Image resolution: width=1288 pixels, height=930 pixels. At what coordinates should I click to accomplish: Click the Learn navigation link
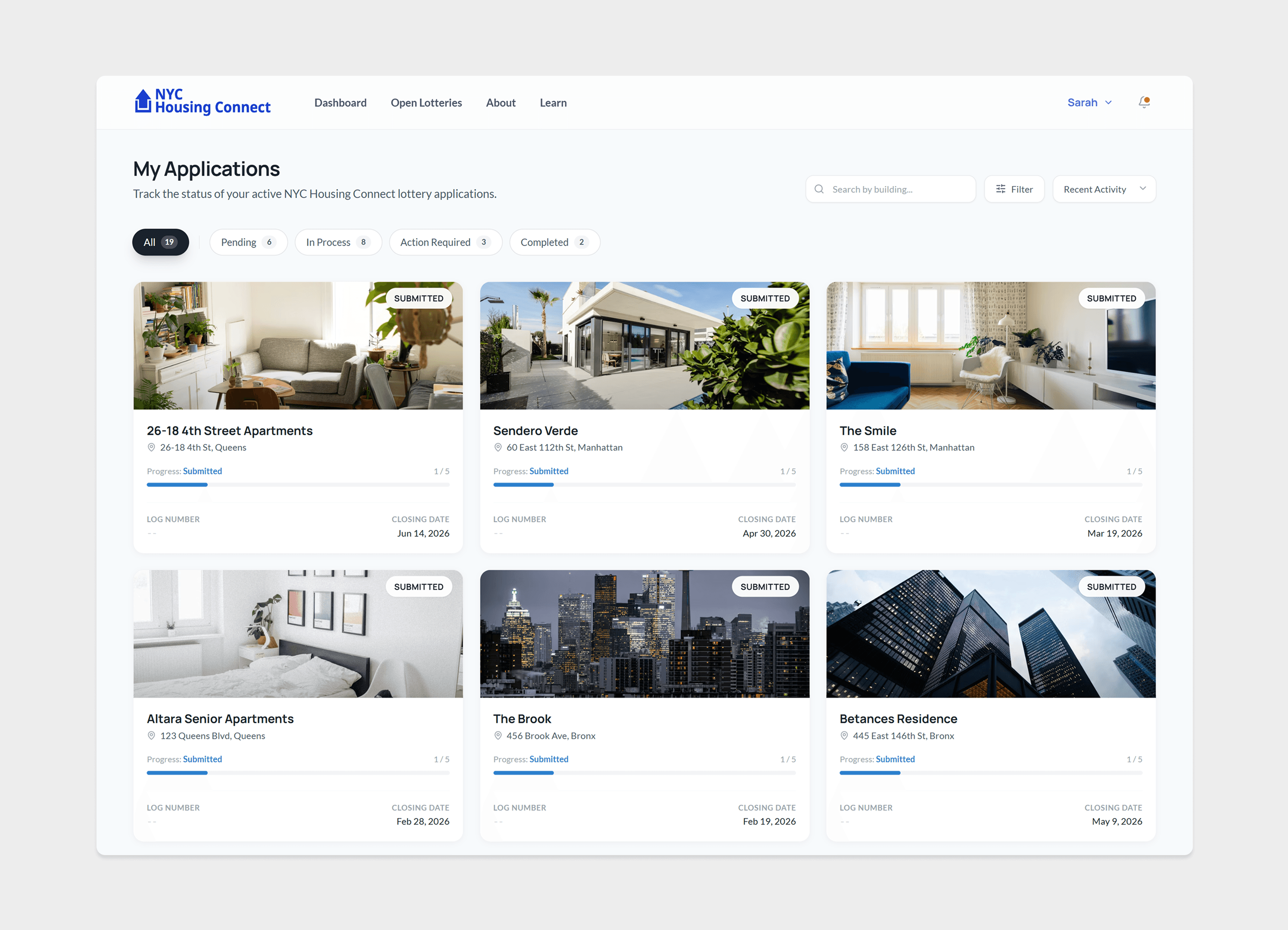click(553, 103)
